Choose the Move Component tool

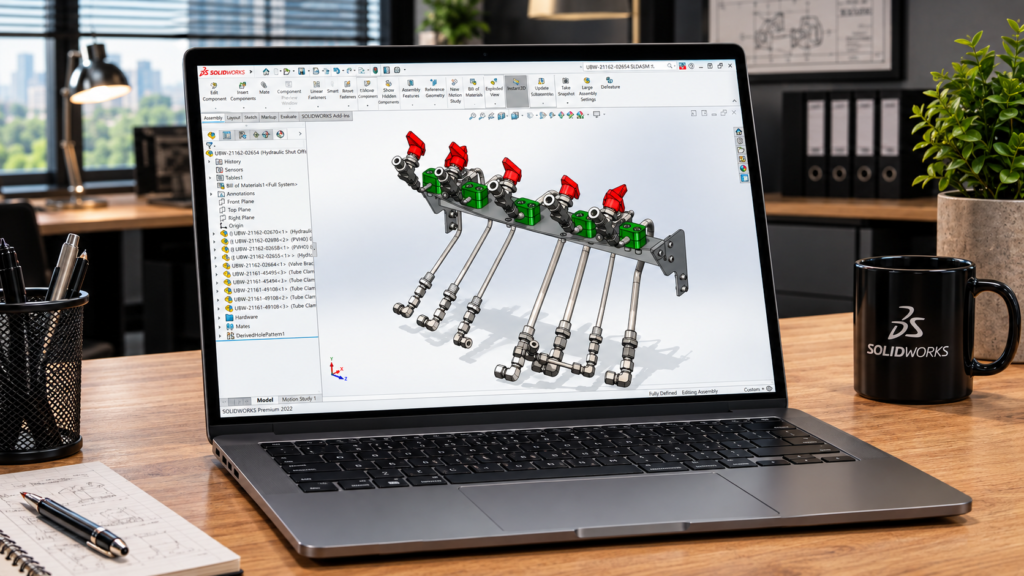point(368,90)
